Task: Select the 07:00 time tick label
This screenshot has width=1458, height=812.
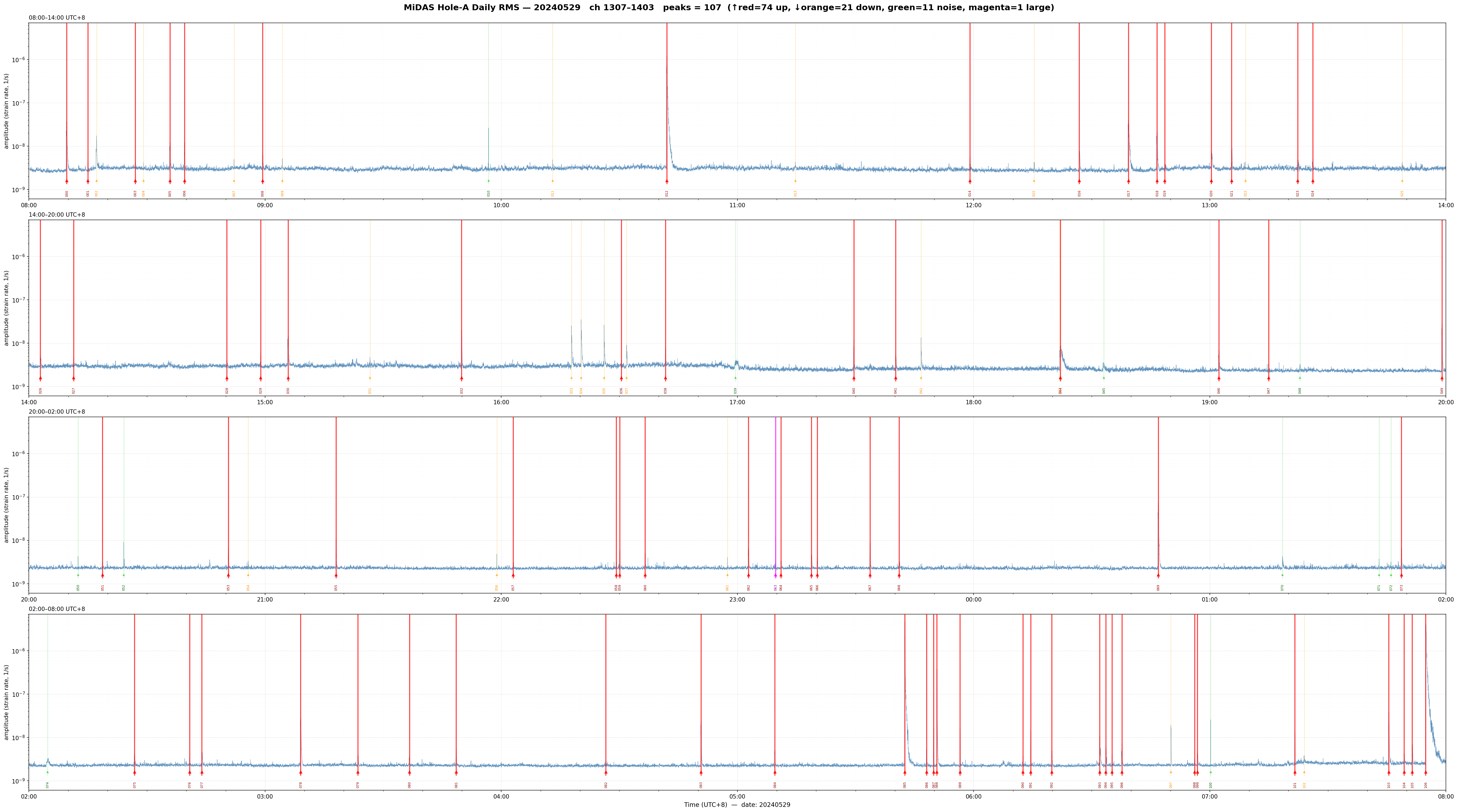Action: pyautogui.click(x=1210, y=797)
